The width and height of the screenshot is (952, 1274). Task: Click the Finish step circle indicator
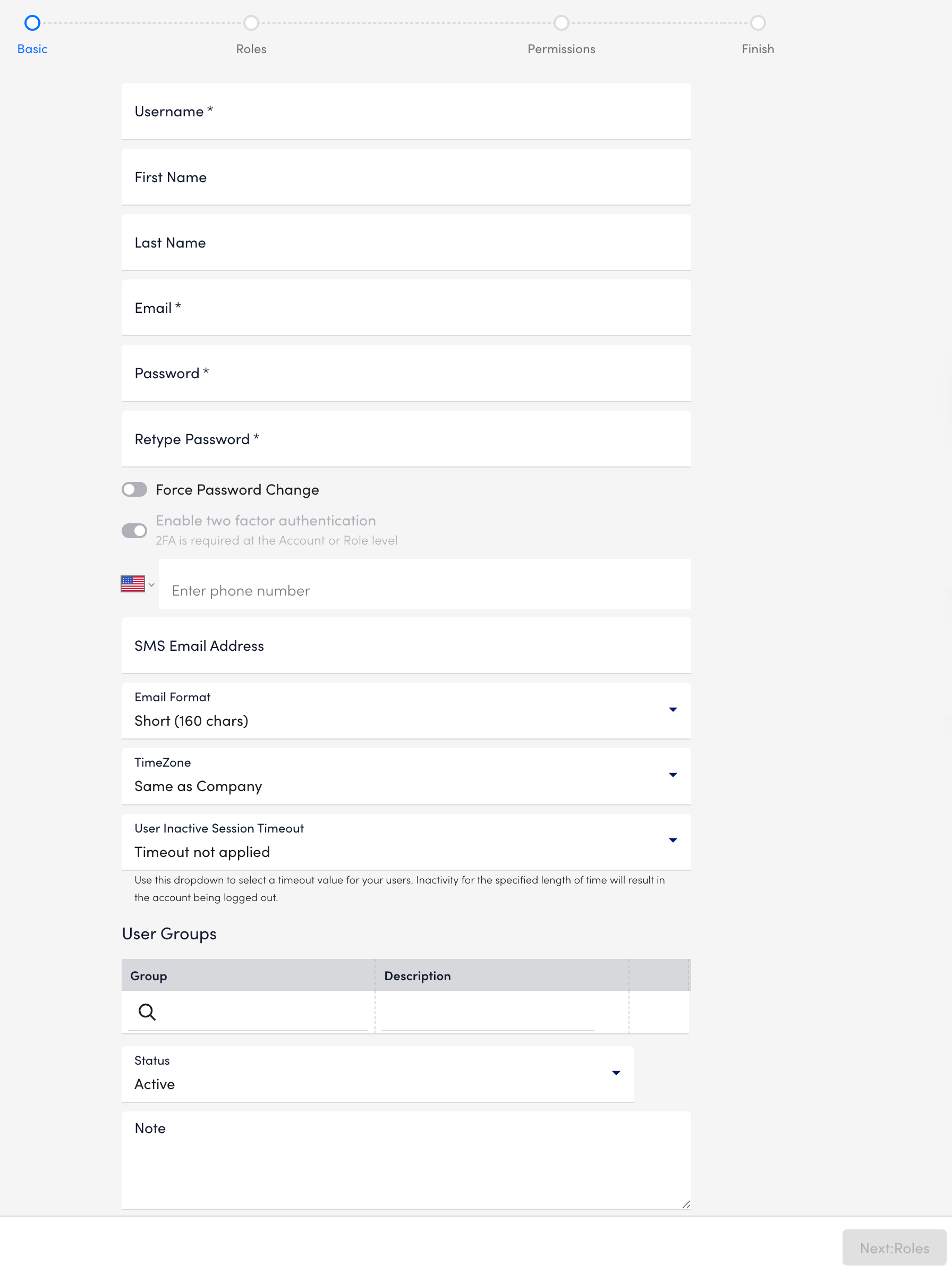coord(758,23)
